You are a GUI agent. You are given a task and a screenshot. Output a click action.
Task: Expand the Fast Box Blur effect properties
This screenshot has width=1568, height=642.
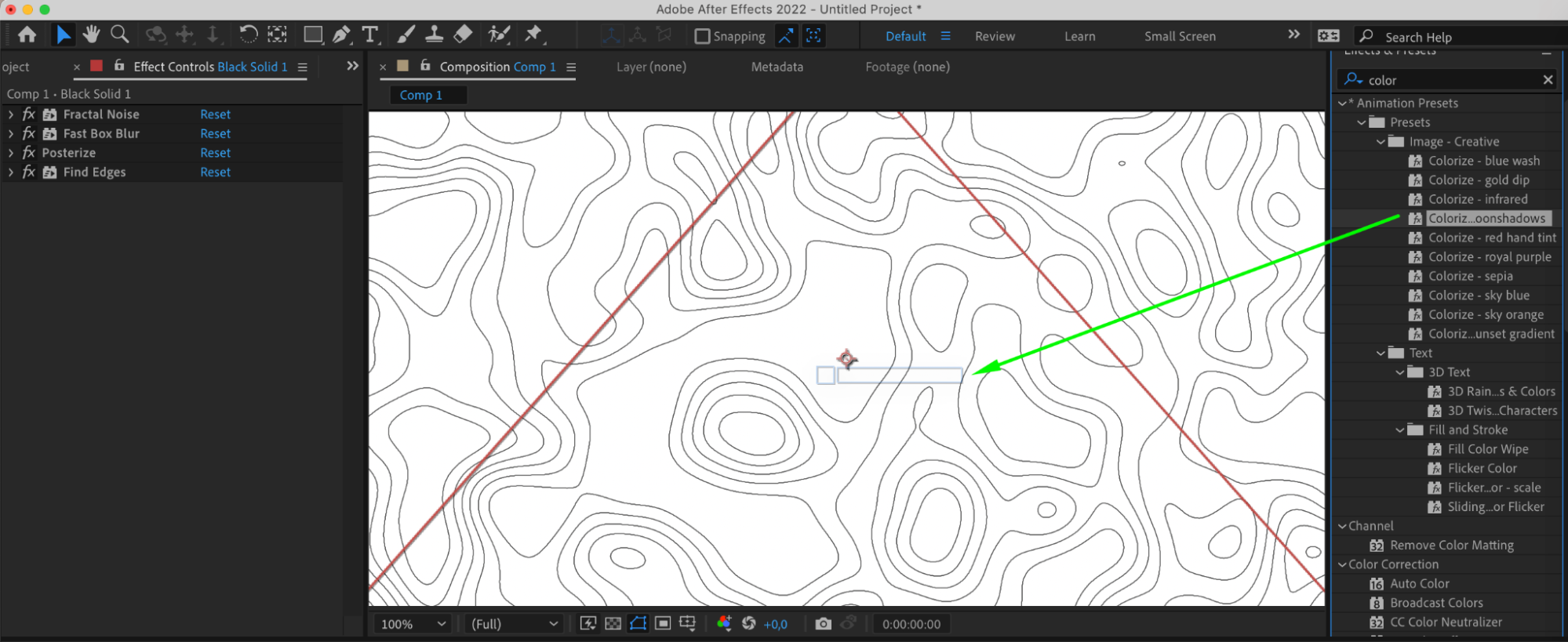click(x=10, y=134)
